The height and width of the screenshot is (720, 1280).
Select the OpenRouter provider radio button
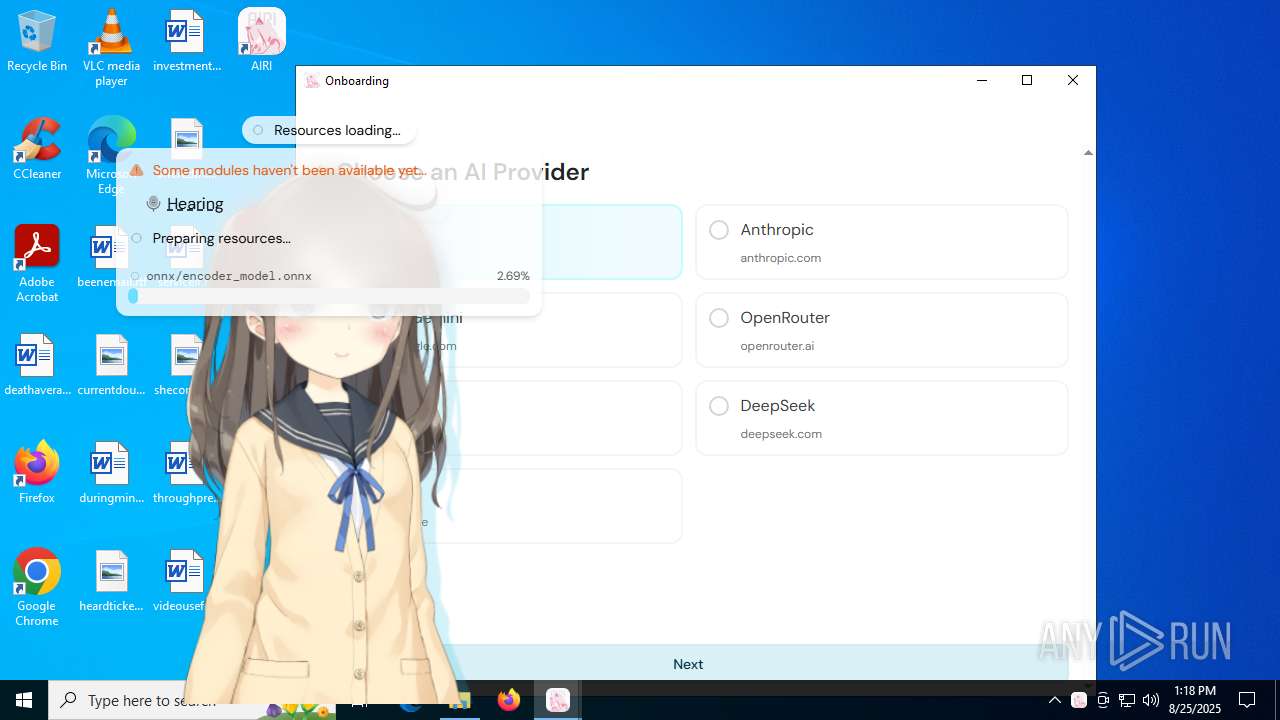tap(718, 318)
